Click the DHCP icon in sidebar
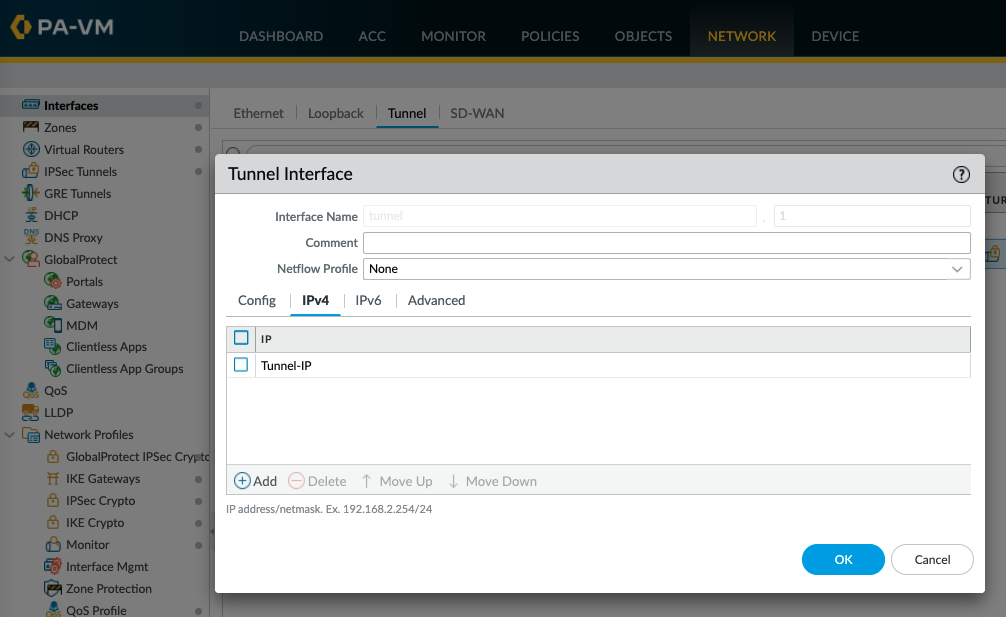Image resolution: width=1006 pixels, height=617 pixels. pos(31,216)
